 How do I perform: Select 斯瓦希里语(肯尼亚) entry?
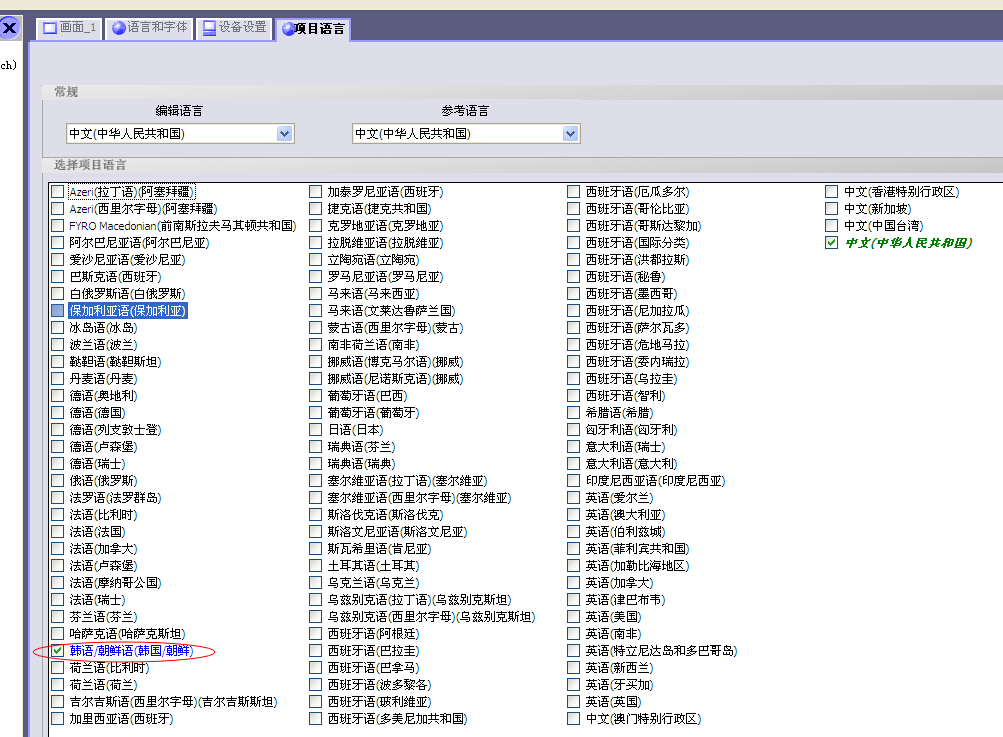[x=379, y=549]
